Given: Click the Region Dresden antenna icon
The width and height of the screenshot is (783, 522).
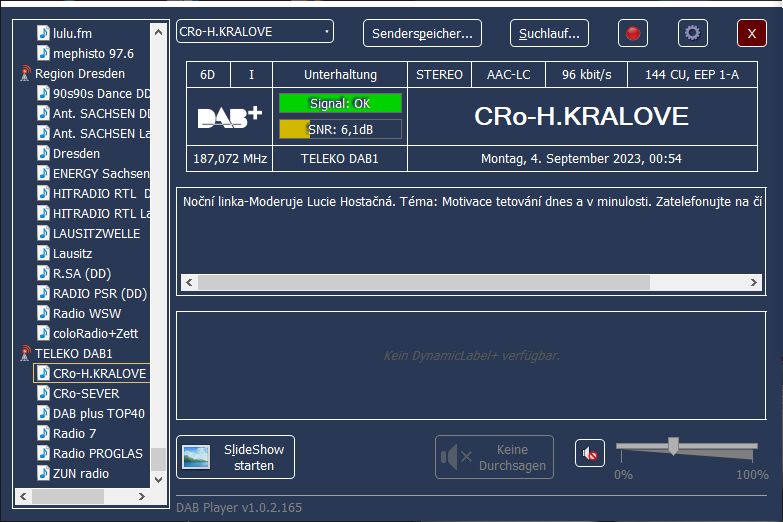Looking at the screenshot, I should pyautogui.click(x=25, y=74).
